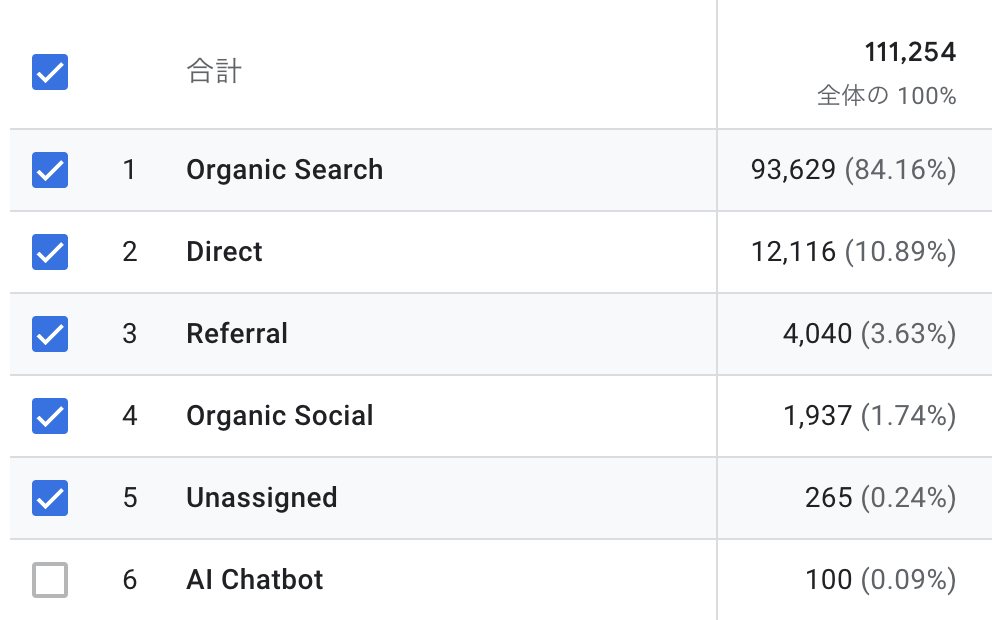Untick the Referral row checkbox
992x620 pixels.
50,334
